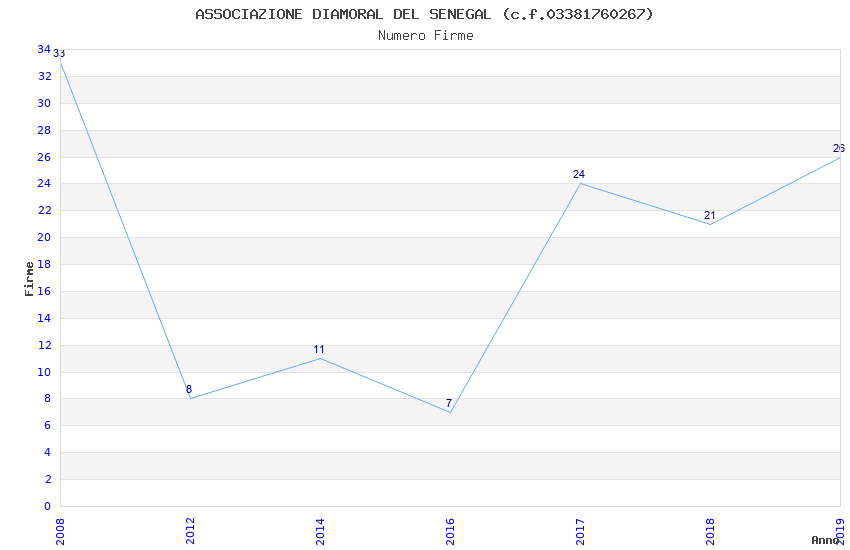Click y-axis tick value 22

click(44, 210)
